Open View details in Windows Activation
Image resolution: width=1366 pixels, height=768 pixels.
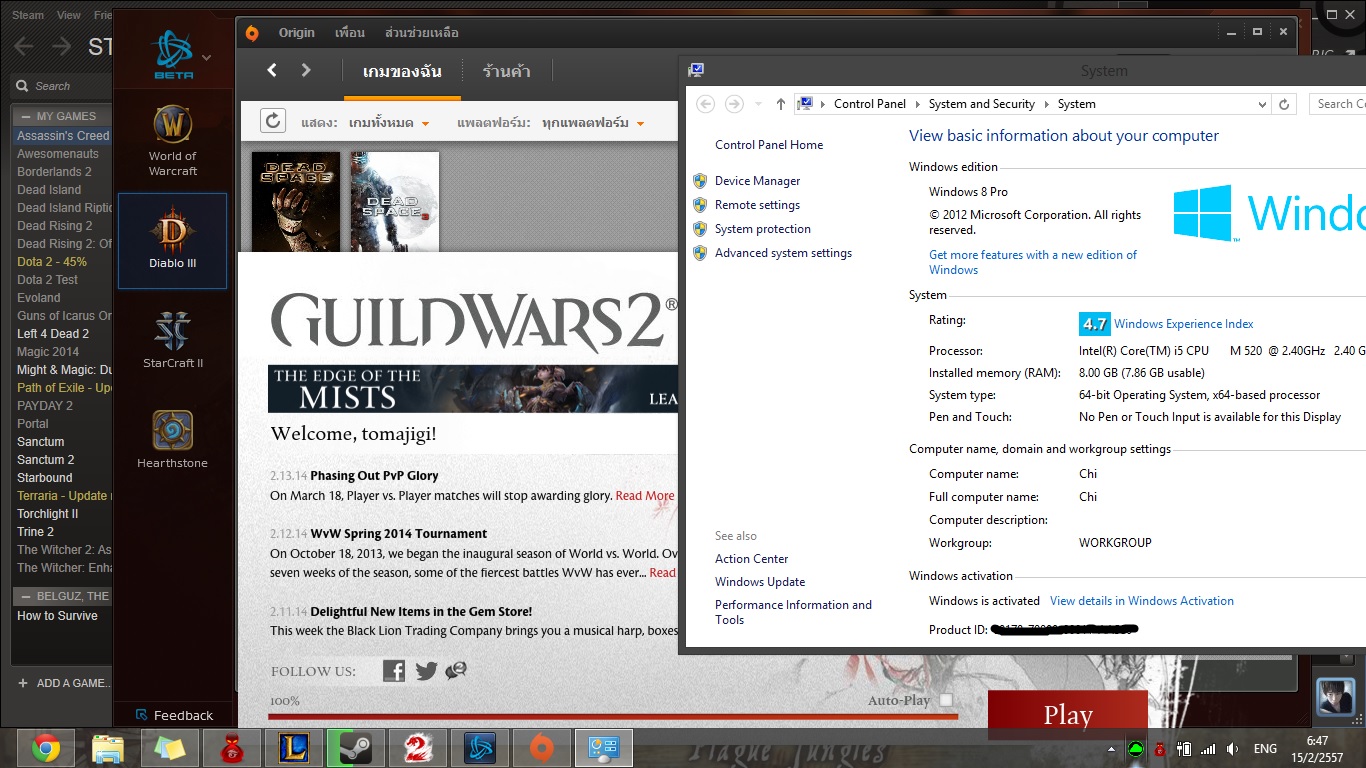(1142, 601)
